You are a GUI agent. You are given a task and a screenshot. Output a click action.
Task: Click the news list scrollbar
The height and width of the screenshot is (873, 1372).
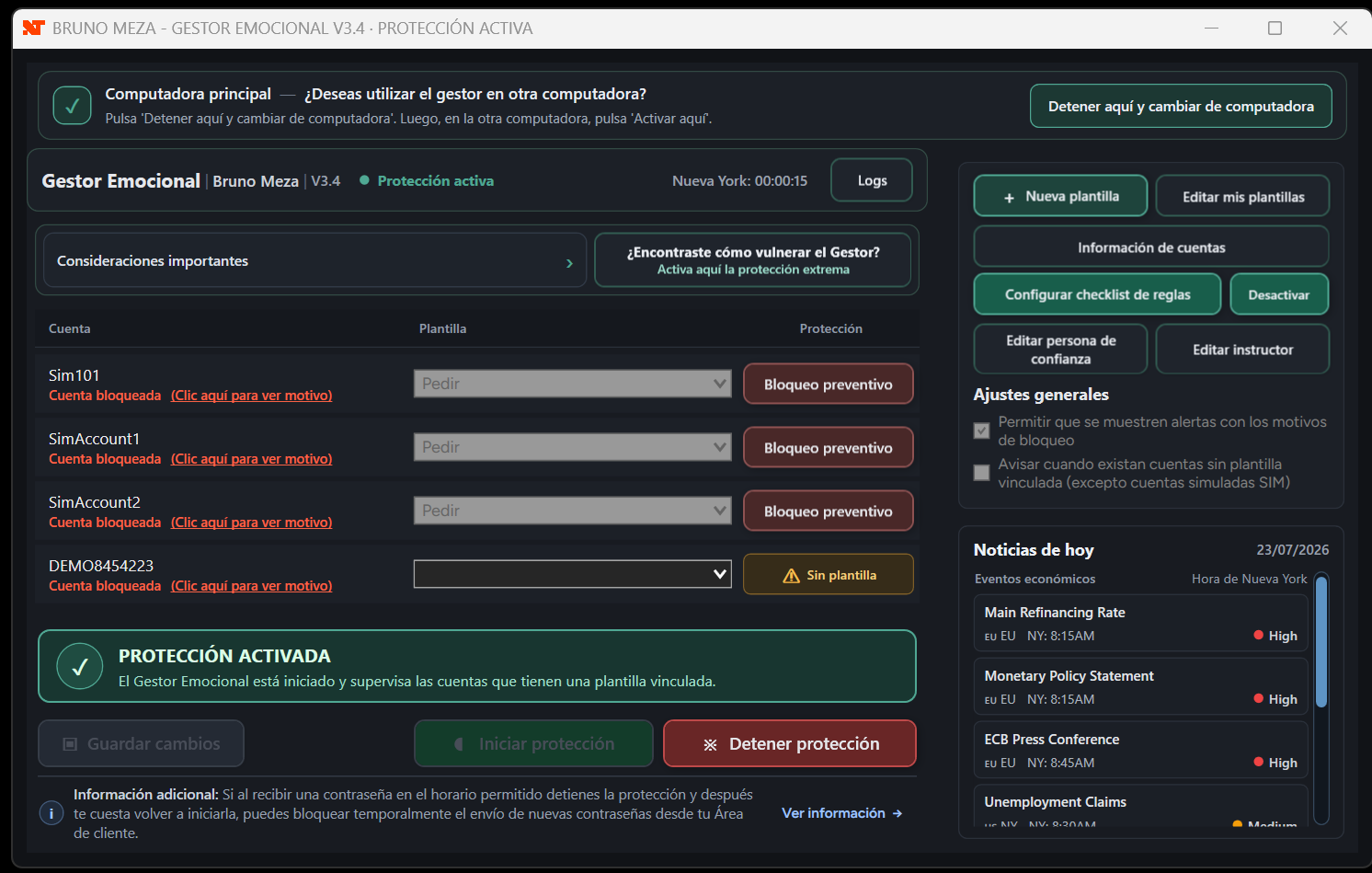tap(1321, 641)
